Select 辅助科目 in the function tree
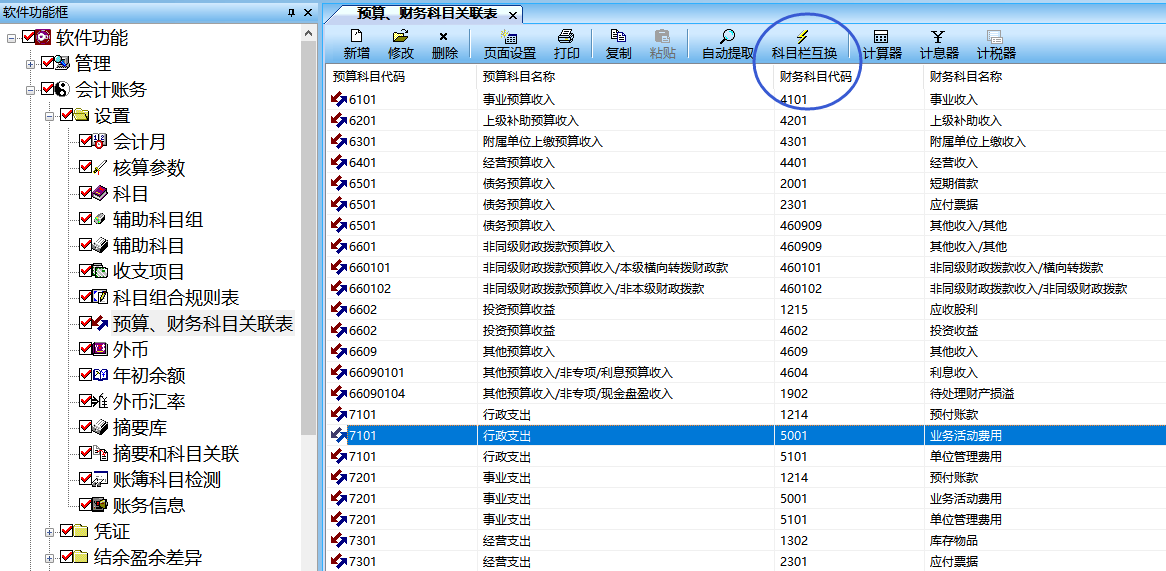The height and width of the screenshot is (571, 1166). click(148, 246)
